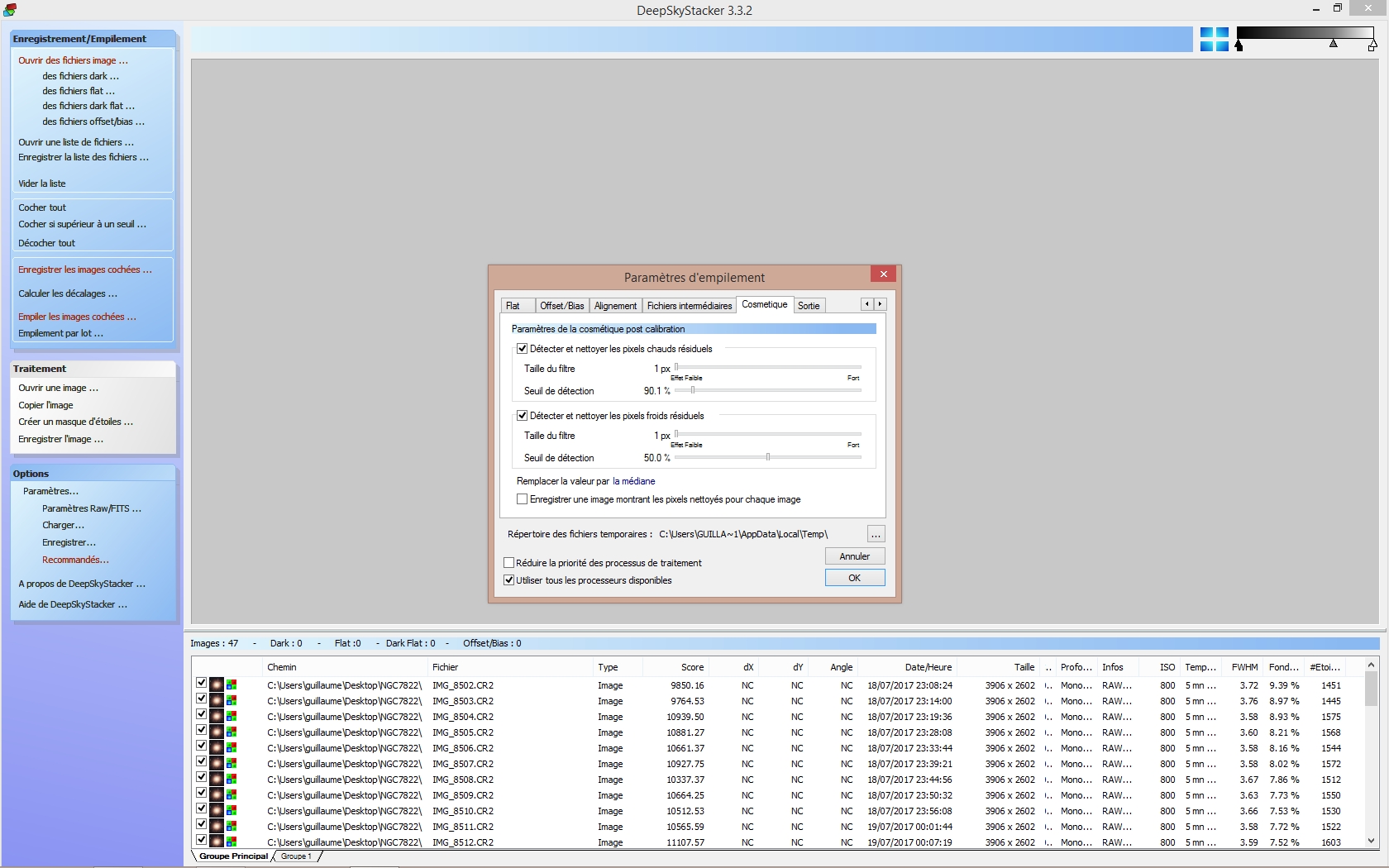This screenshot has height=868, width=1389.
Task: Toggle cold pixel detection checkbox (pixels froids)
Action: coord(522,416)
